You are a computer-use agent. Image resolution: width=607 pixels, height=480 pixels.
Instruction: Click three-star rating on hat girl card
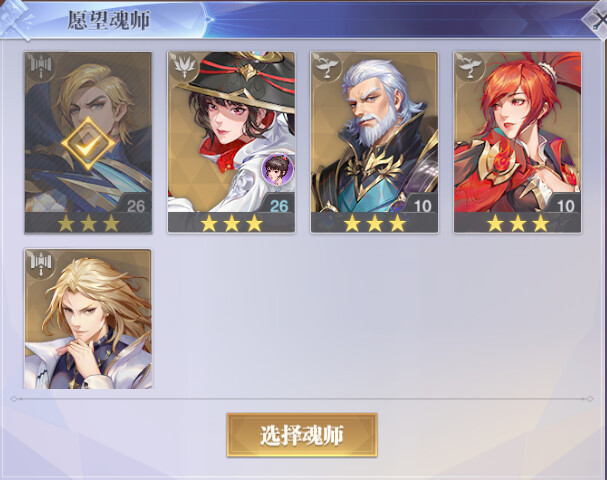[x=231, y=223]
